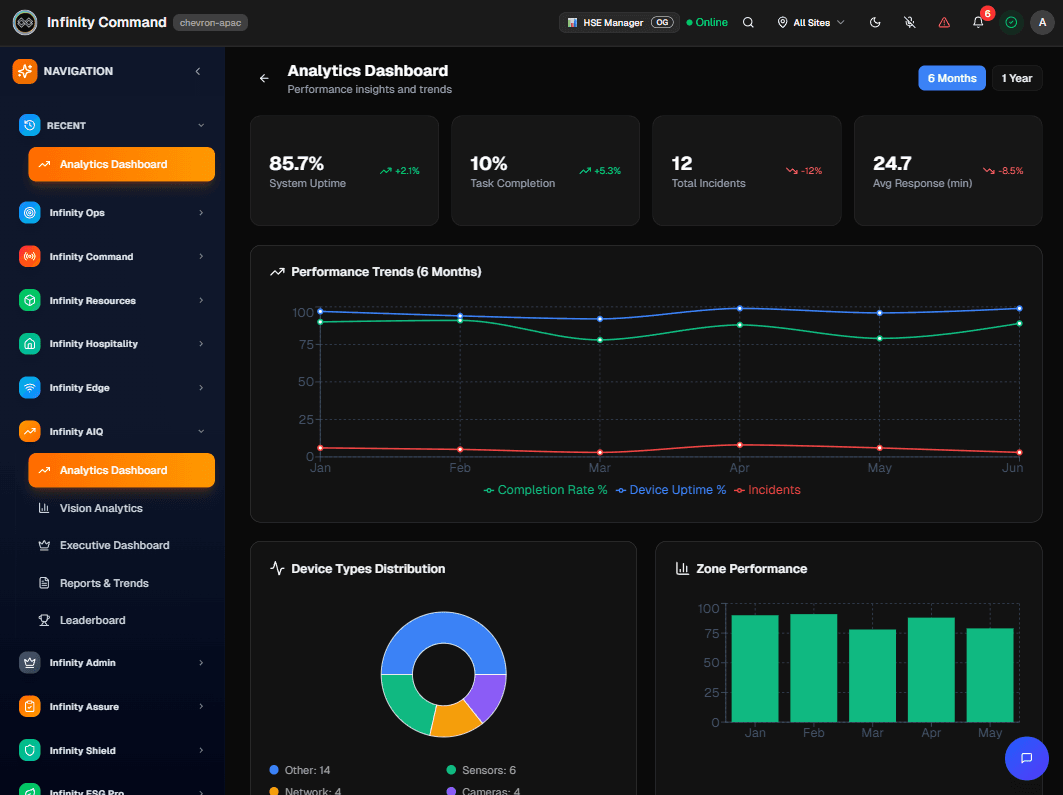Screen dimensions: 1063x795
Task: Select the 6 Months range button
Action: pyautogui.click(x=952, y=78)
